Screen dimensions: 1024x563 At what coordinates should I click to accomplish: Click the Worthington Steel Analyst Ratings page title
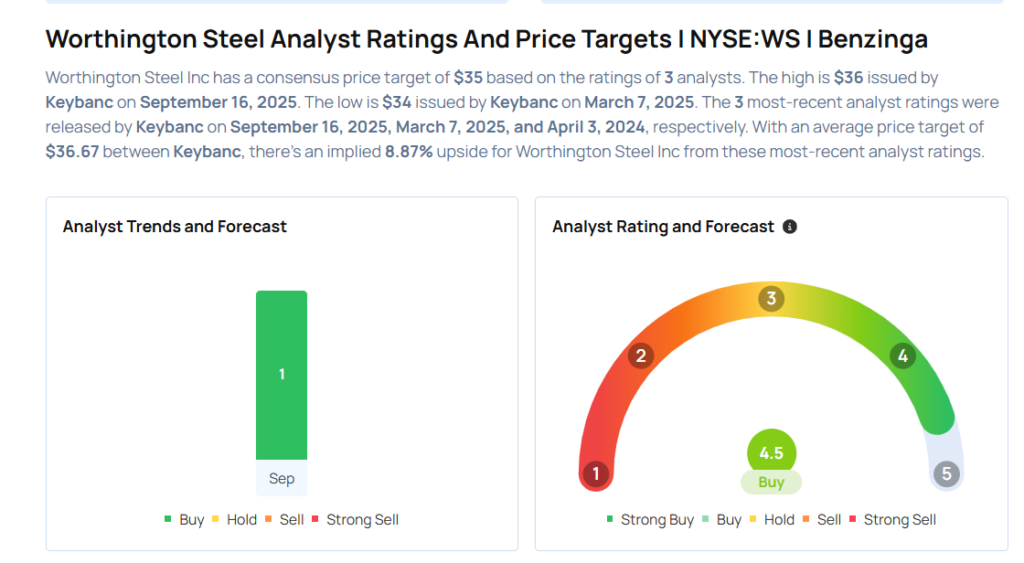pos(487,39)
